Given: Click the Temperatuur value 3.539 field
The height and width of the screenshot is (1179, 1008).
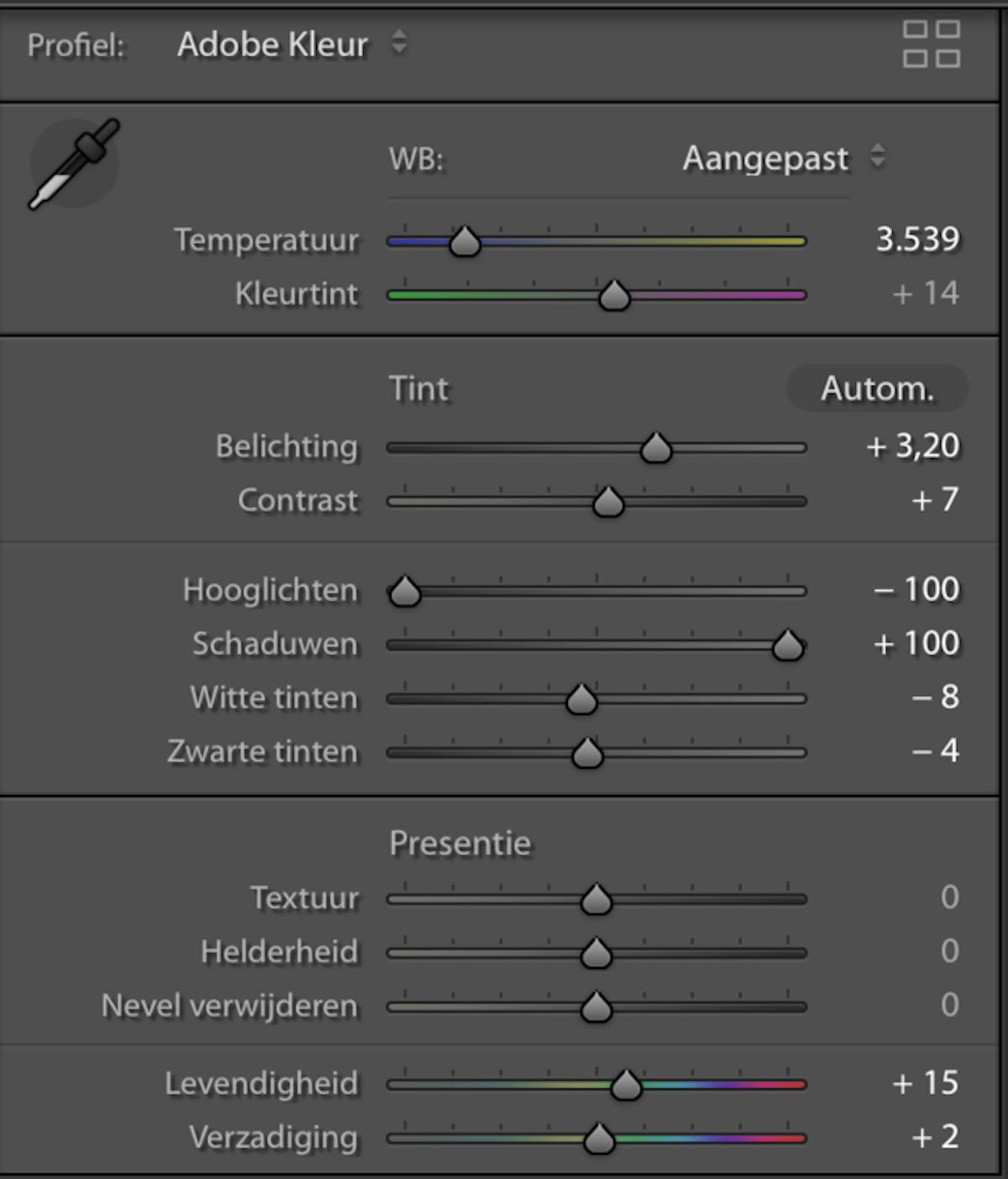Looking at the screenshot, I should [917, 239].
